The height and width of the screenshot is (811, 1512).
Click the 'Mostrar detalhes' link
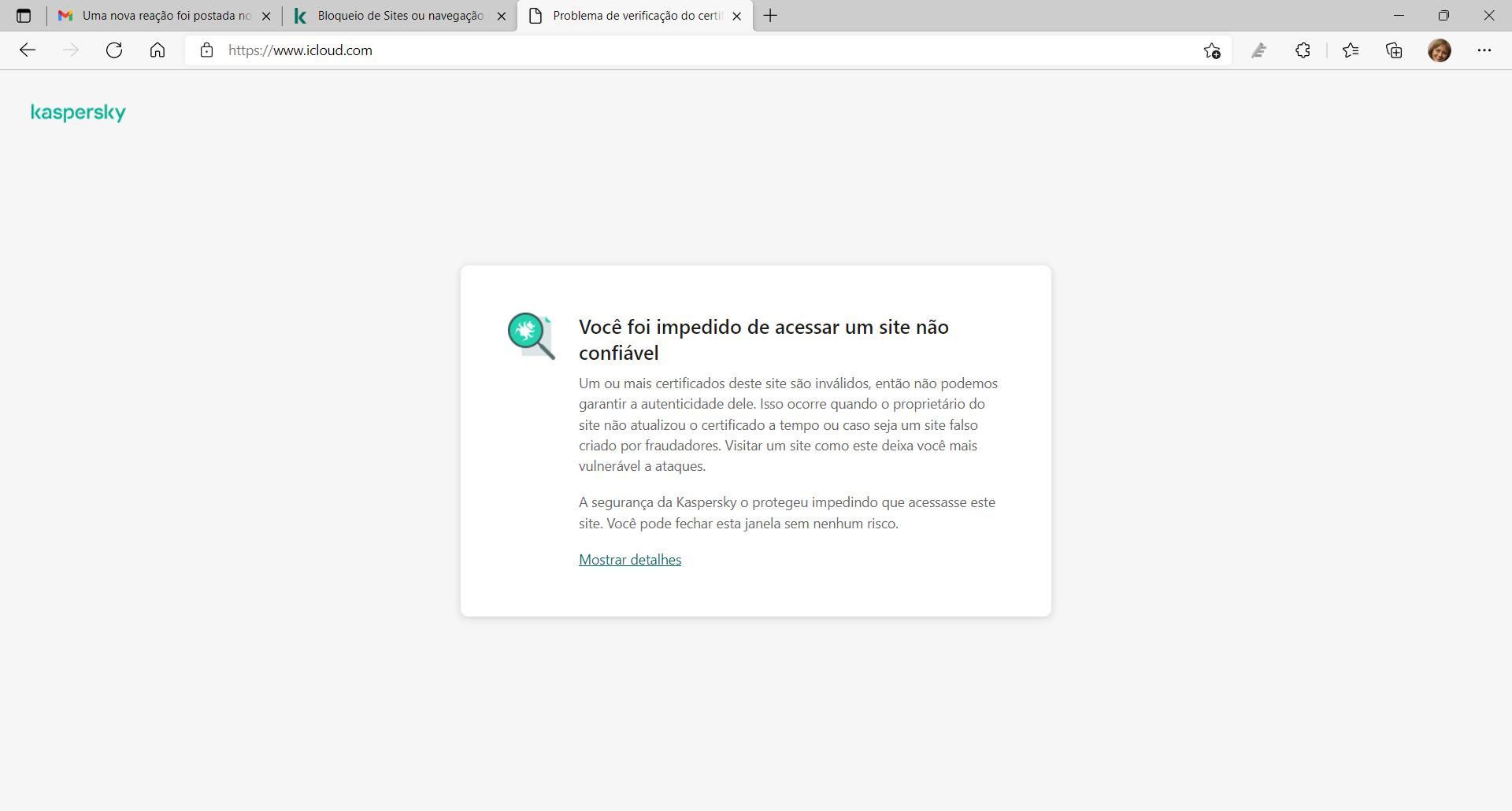[x=630, y=560]
